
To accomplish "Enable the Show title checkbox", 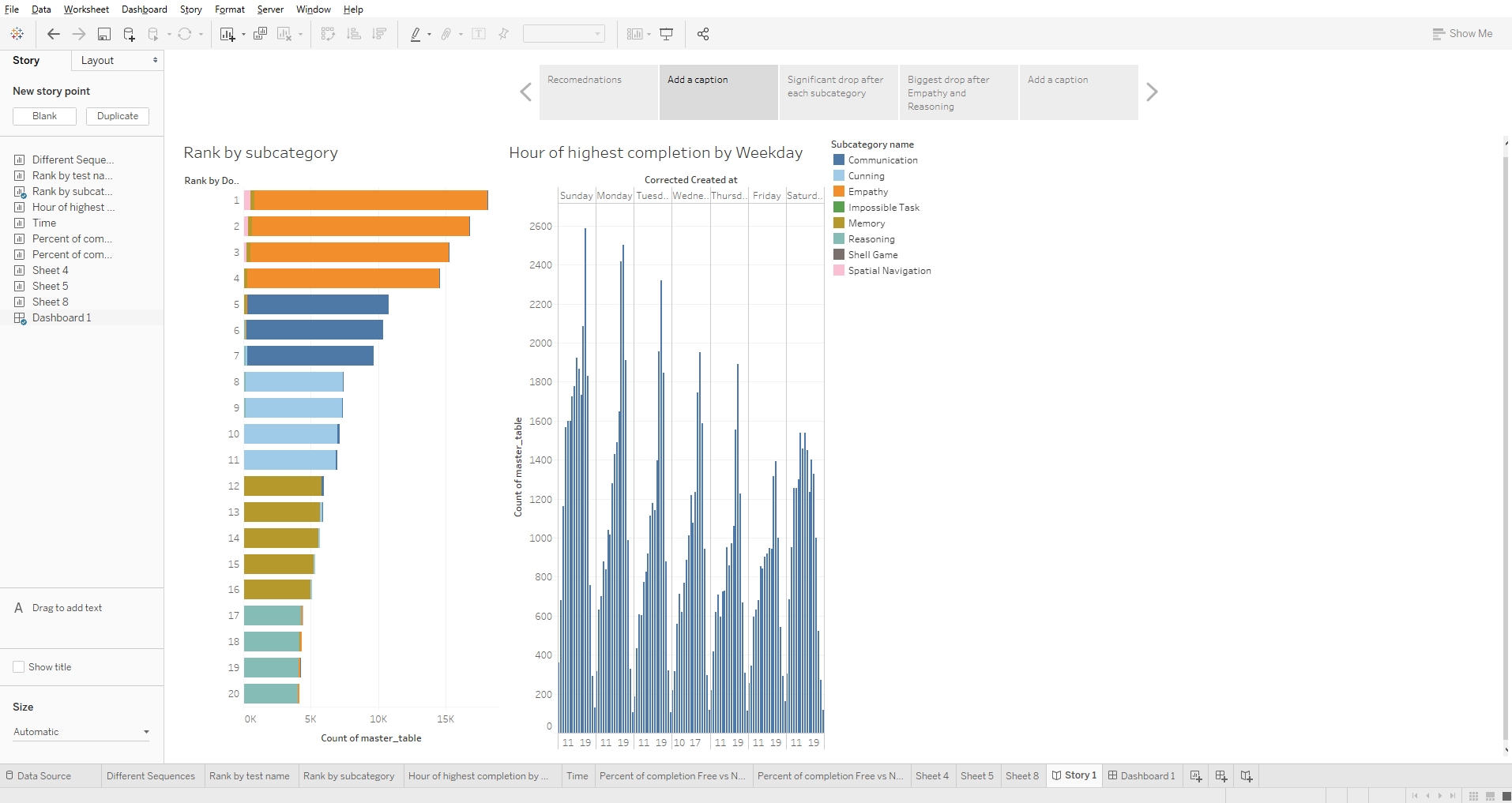I will tap(19, 667).
